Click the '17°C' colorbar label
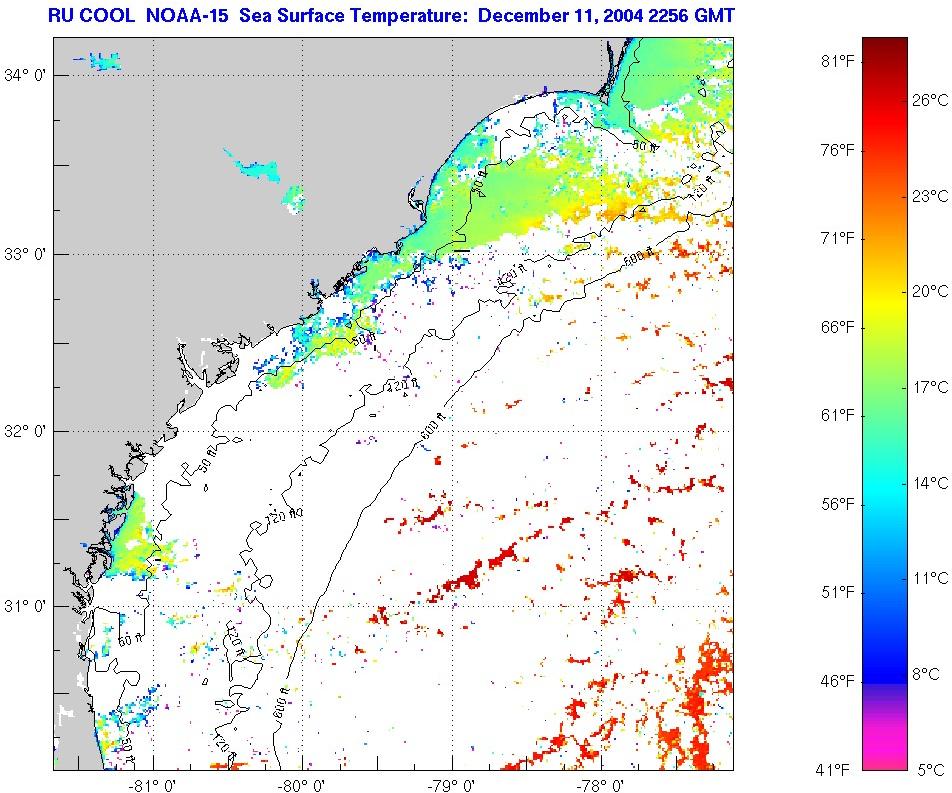952x793 pixels. [930, 387]
